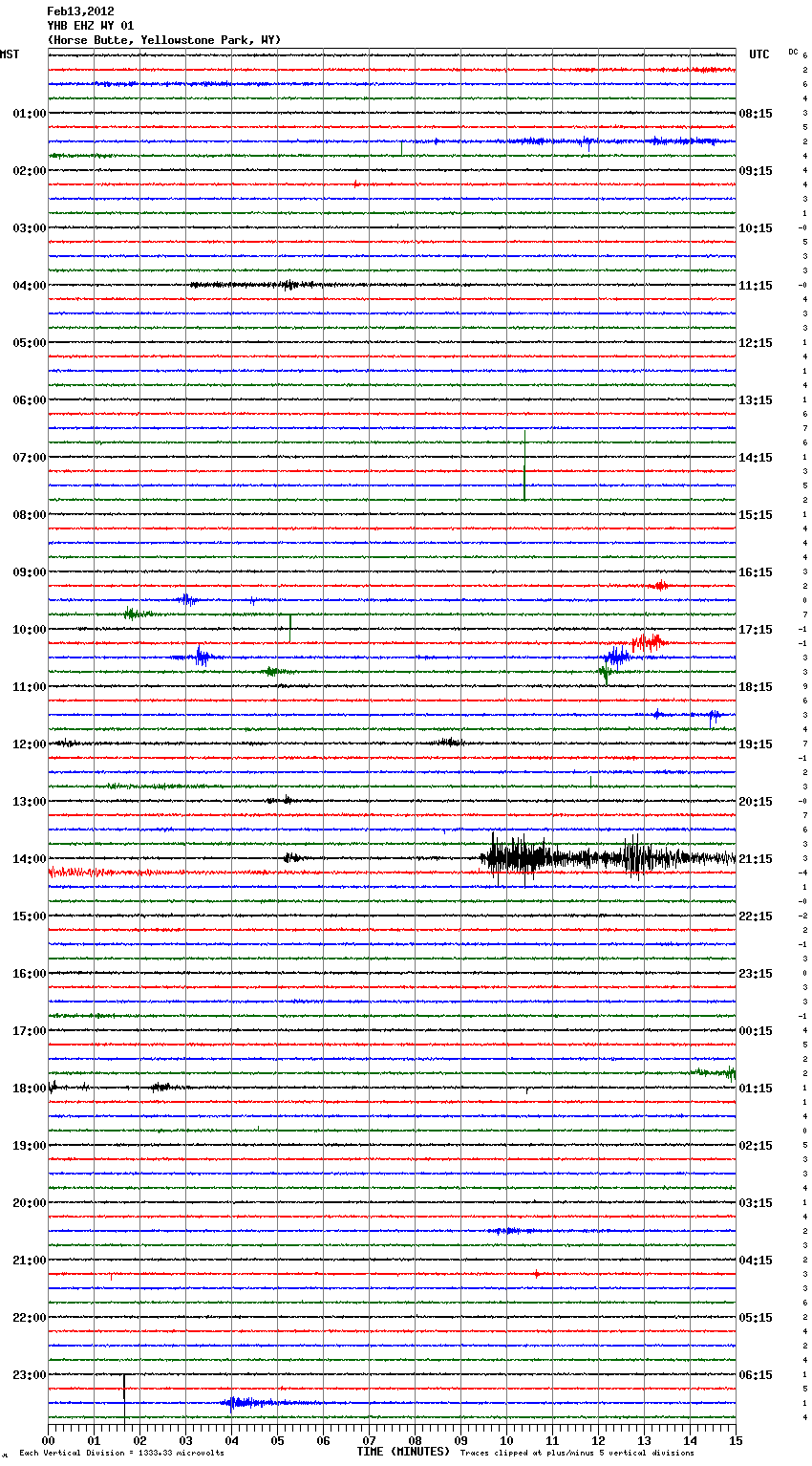
Task: Click the "19:15" UTC time label
Action: [x=756, y=744]
